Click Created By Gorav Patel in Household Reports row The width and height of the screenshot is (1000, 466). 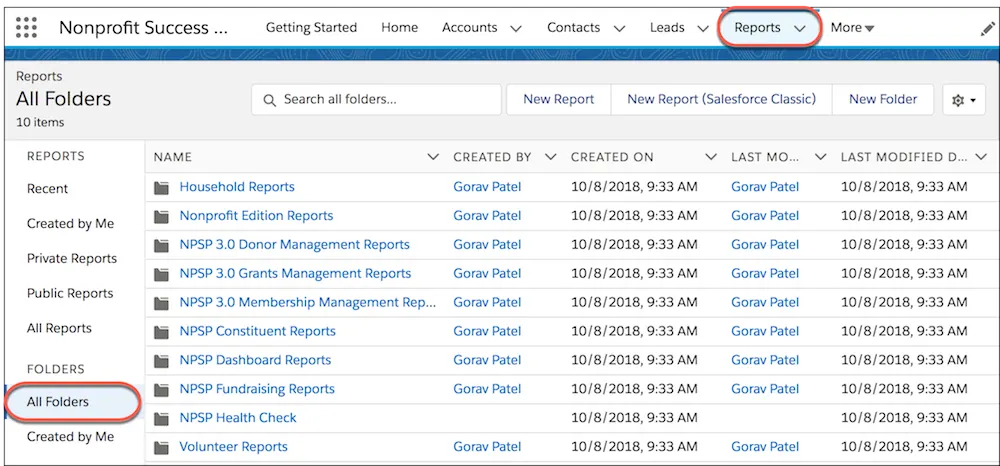pos(487,187)
